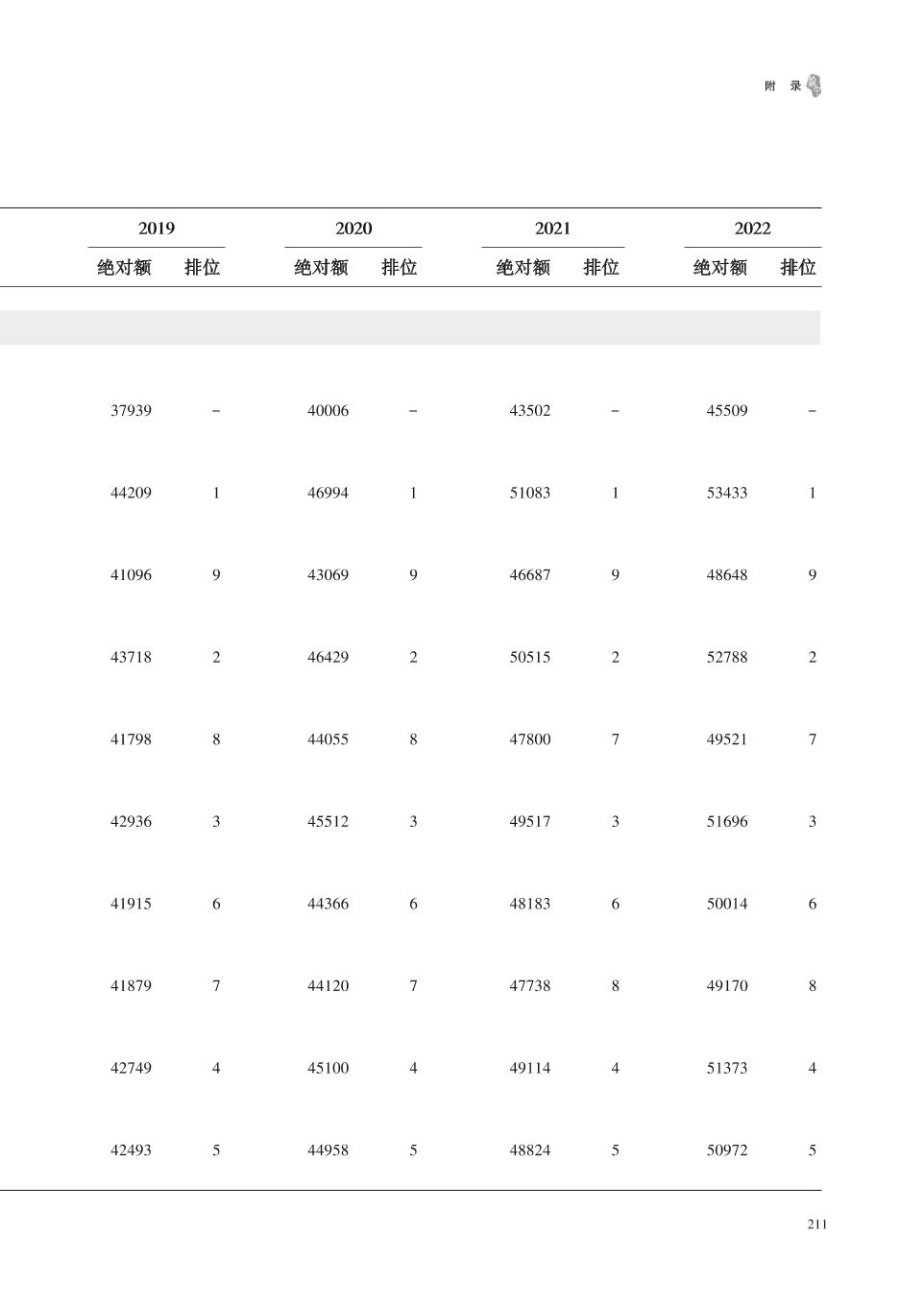The image size is (924, 1307).
Task: Select the value 46429
Action: click(328, 658)
